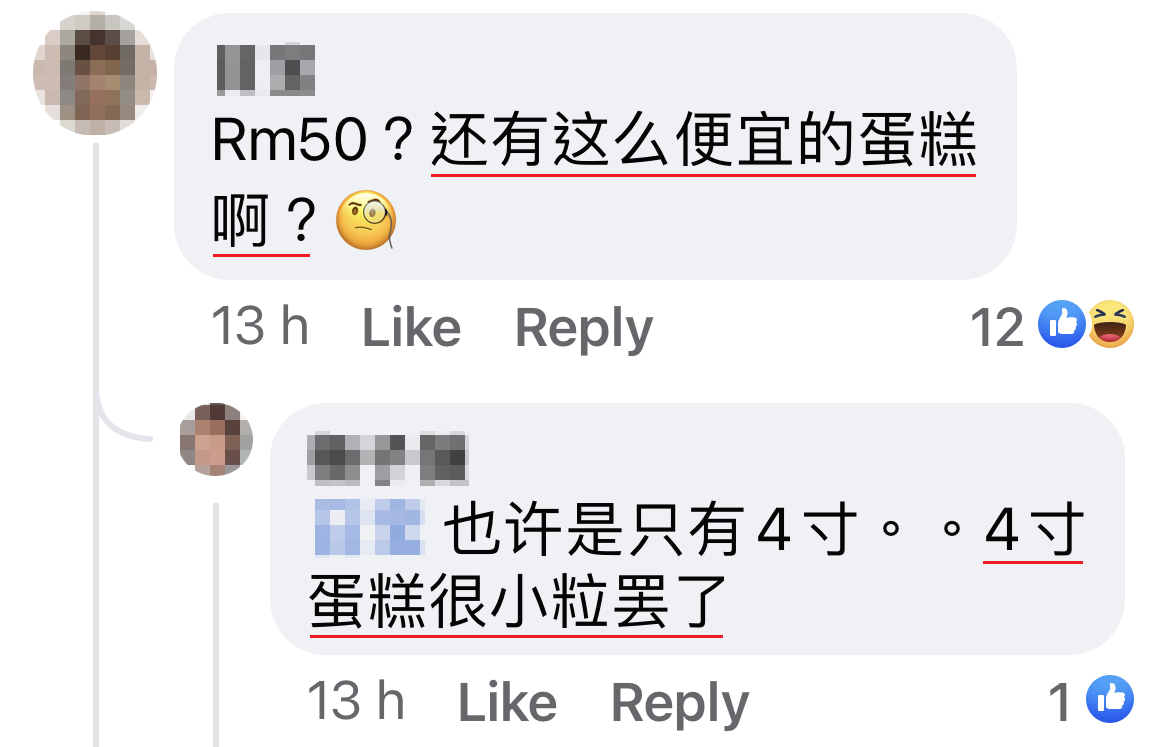The image size is (1170, 747).
Task: Like the Rm50 cake comment
Action: [x=411, y=328]
